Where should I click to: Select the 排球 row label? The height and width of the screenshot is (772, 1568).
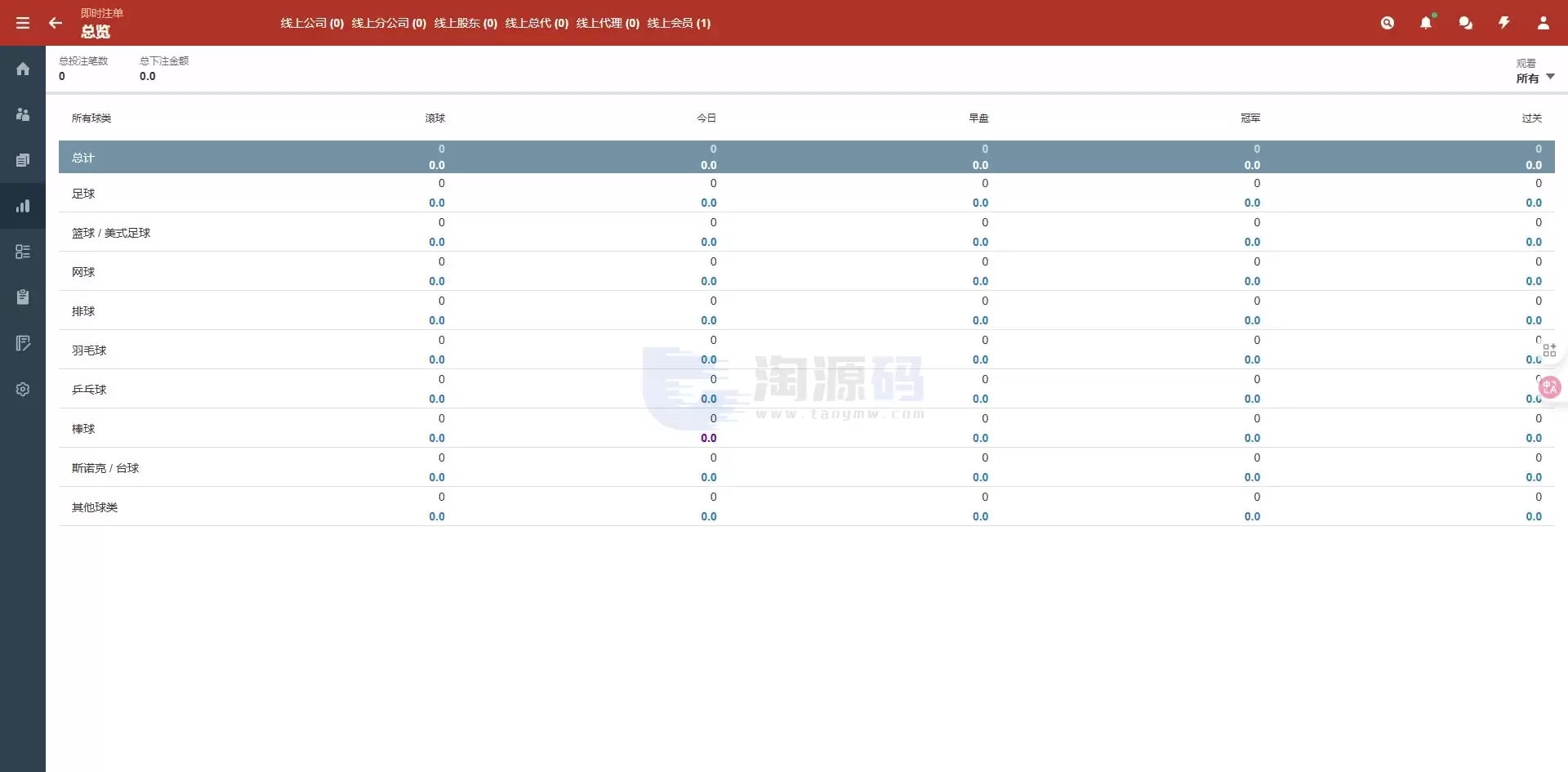coord(83,311)
